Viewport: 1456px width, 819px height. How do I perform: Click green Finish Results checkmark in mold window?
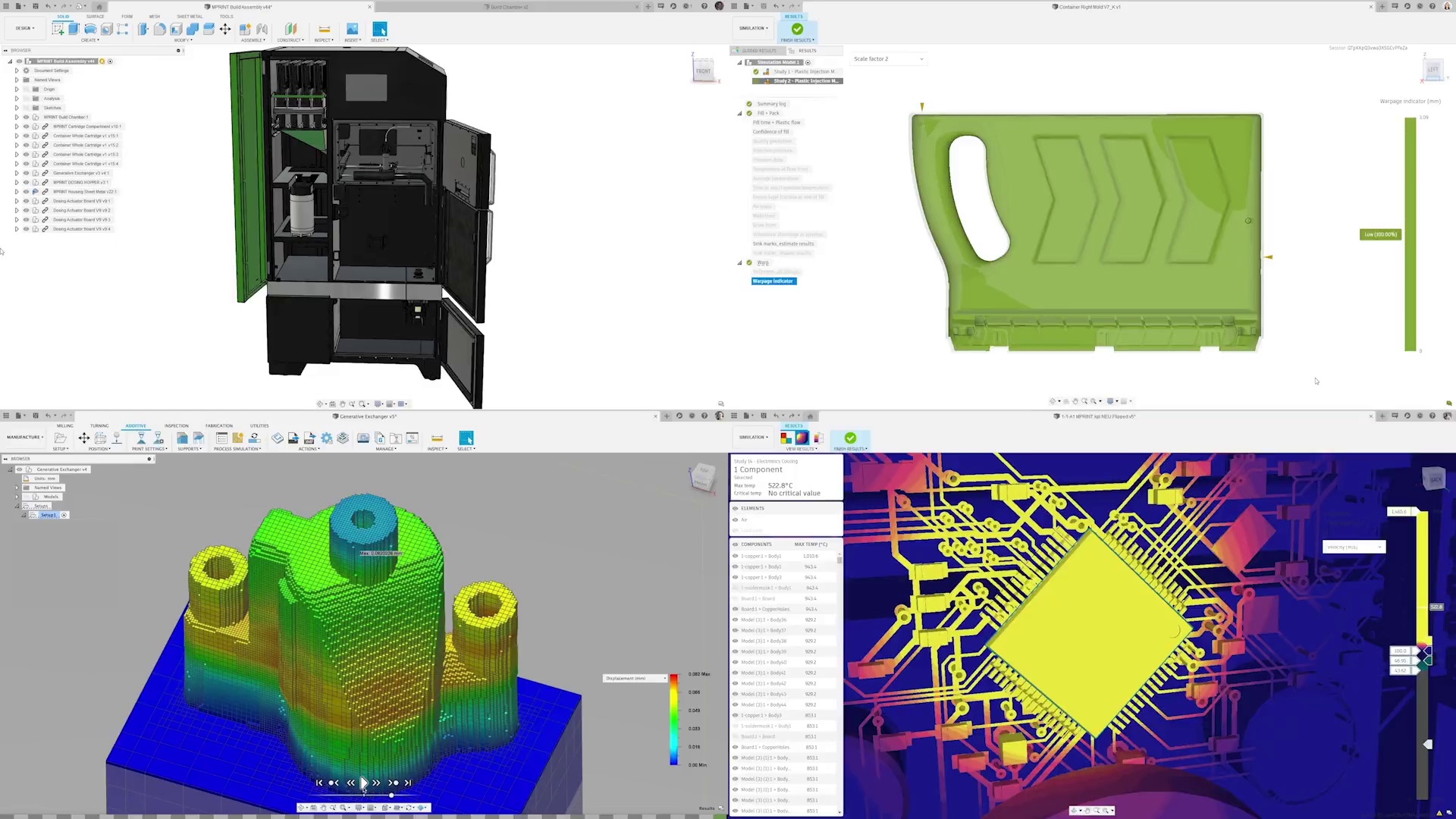(x=797, y=29)
